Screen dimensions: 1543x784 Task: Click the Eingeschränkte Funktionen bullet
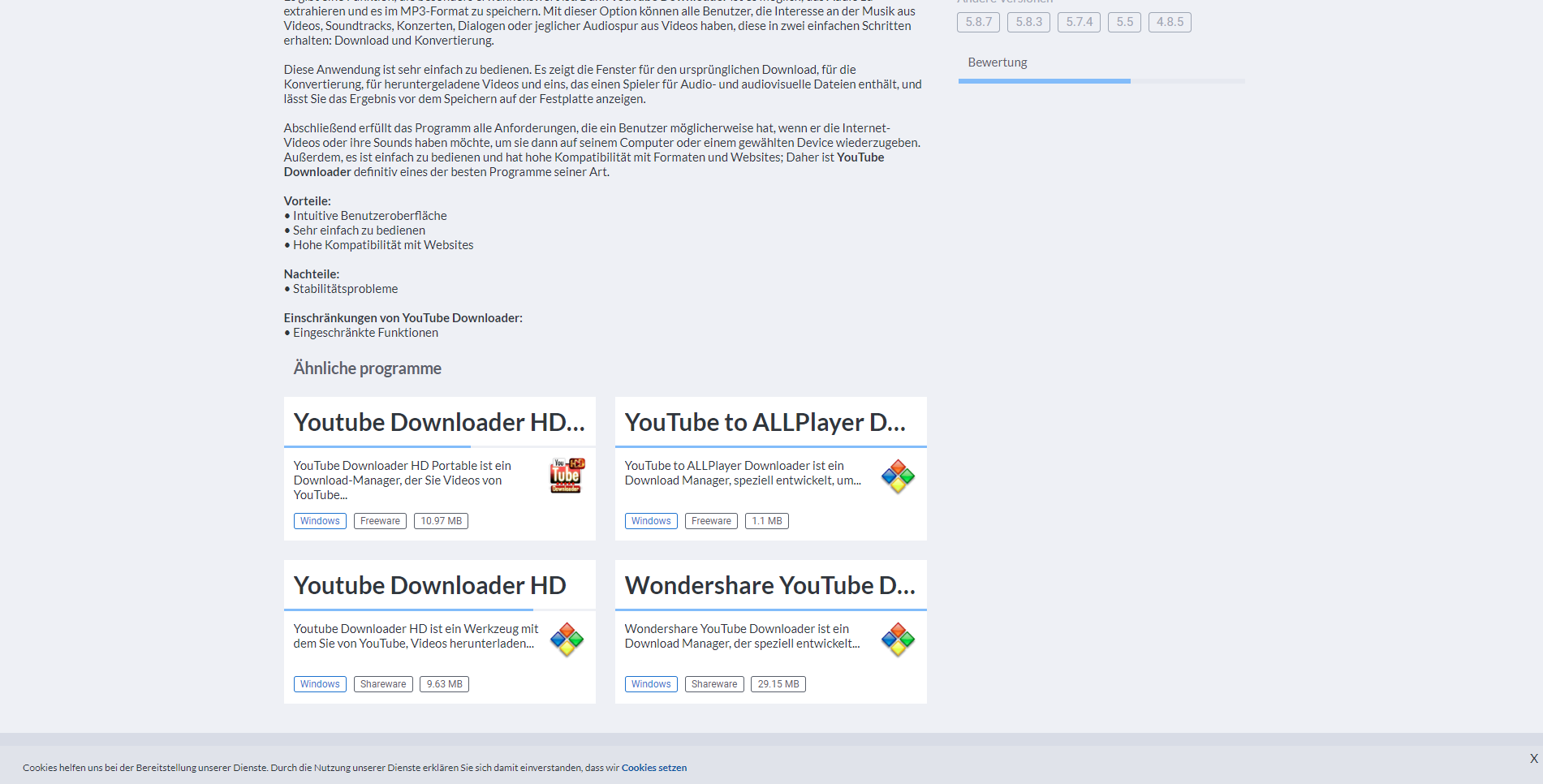[361, 333]
